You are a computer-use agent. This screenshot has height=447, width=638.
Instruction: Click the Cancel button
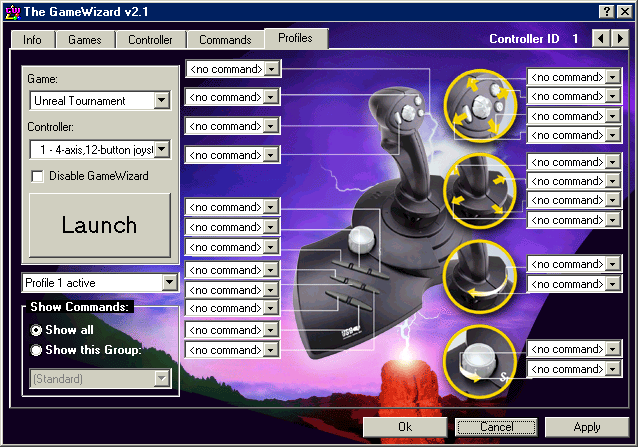point(496,427)
